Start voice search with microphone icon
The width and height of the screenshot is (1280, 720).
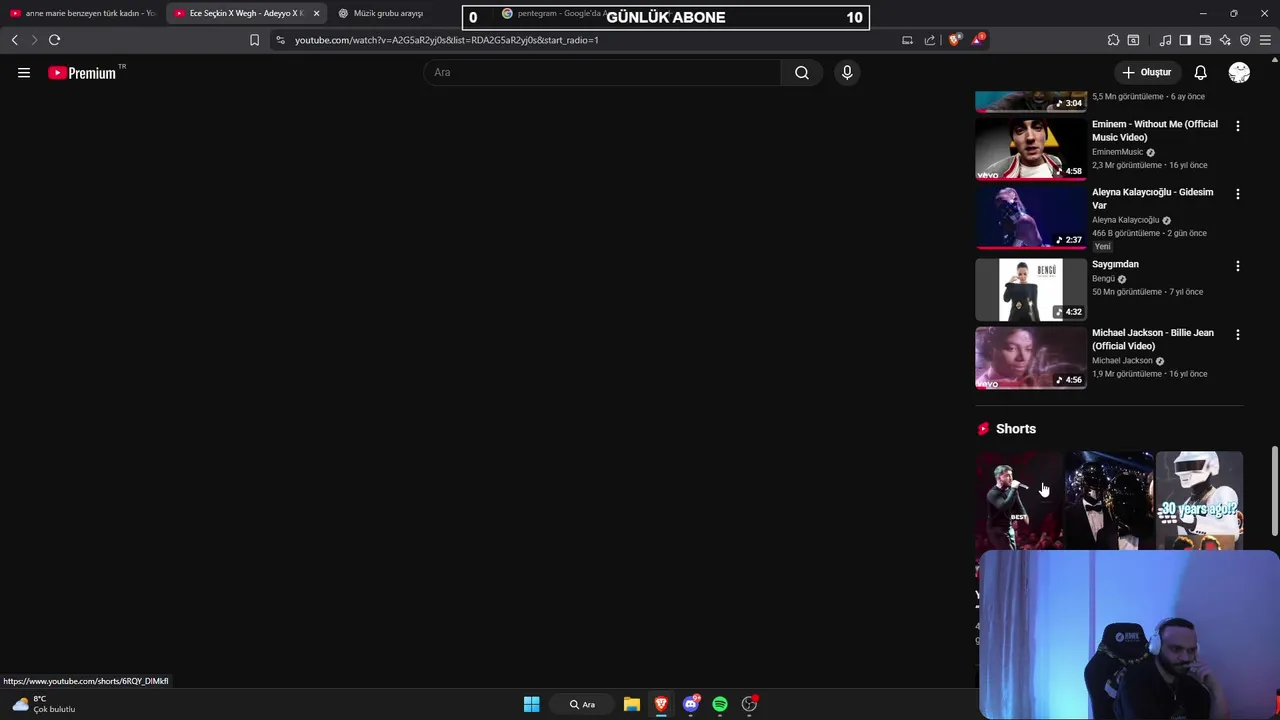[x=847, y=72]
